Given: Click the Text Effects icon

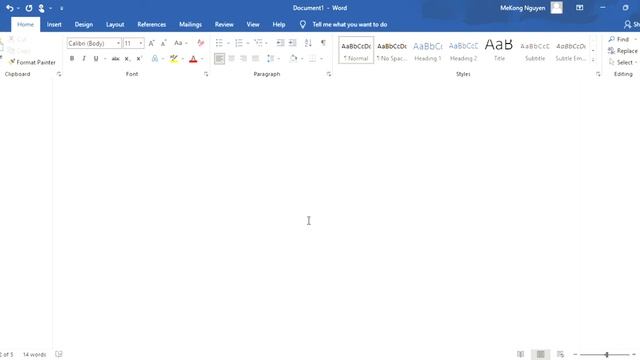Looking at the screenshot, I should click(155, 58).
